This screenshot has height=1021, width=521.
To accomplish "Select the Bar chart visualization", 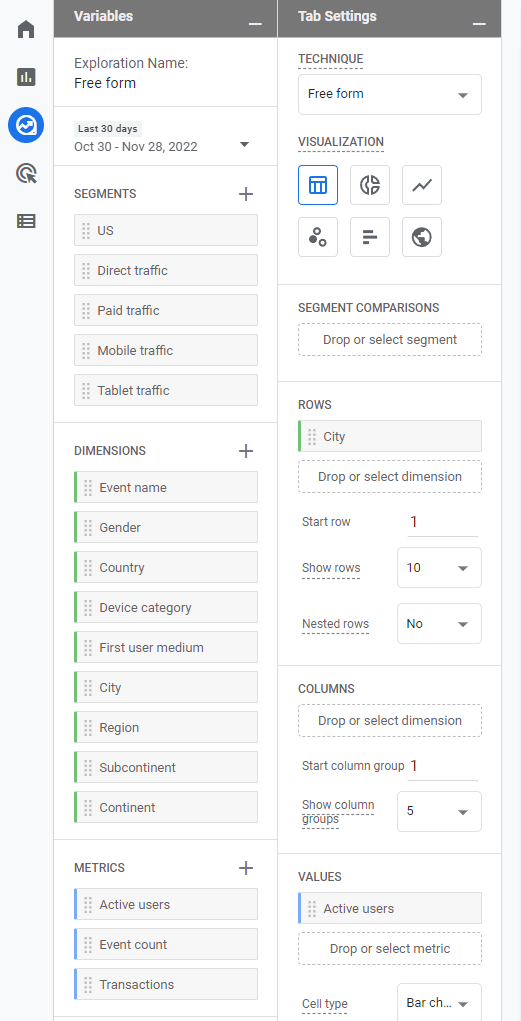I will point(370,237).
